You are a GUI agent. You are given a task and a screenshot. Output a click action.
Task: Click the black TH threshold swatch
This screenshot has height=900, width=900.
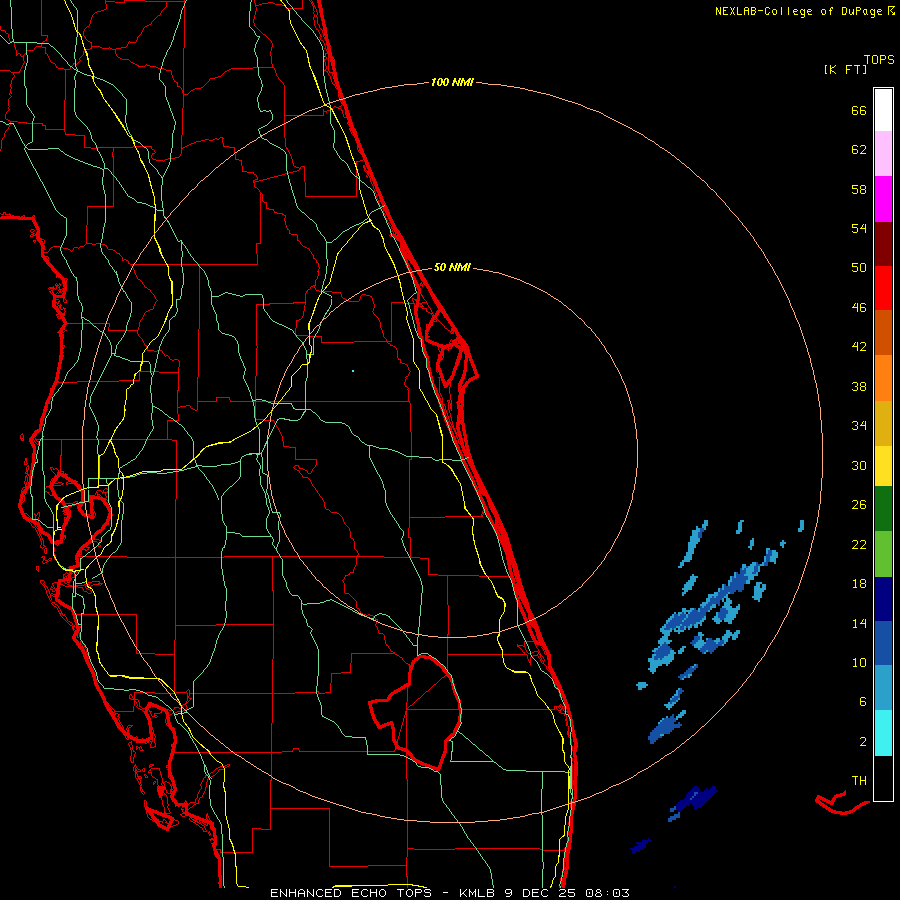(883, 778)
